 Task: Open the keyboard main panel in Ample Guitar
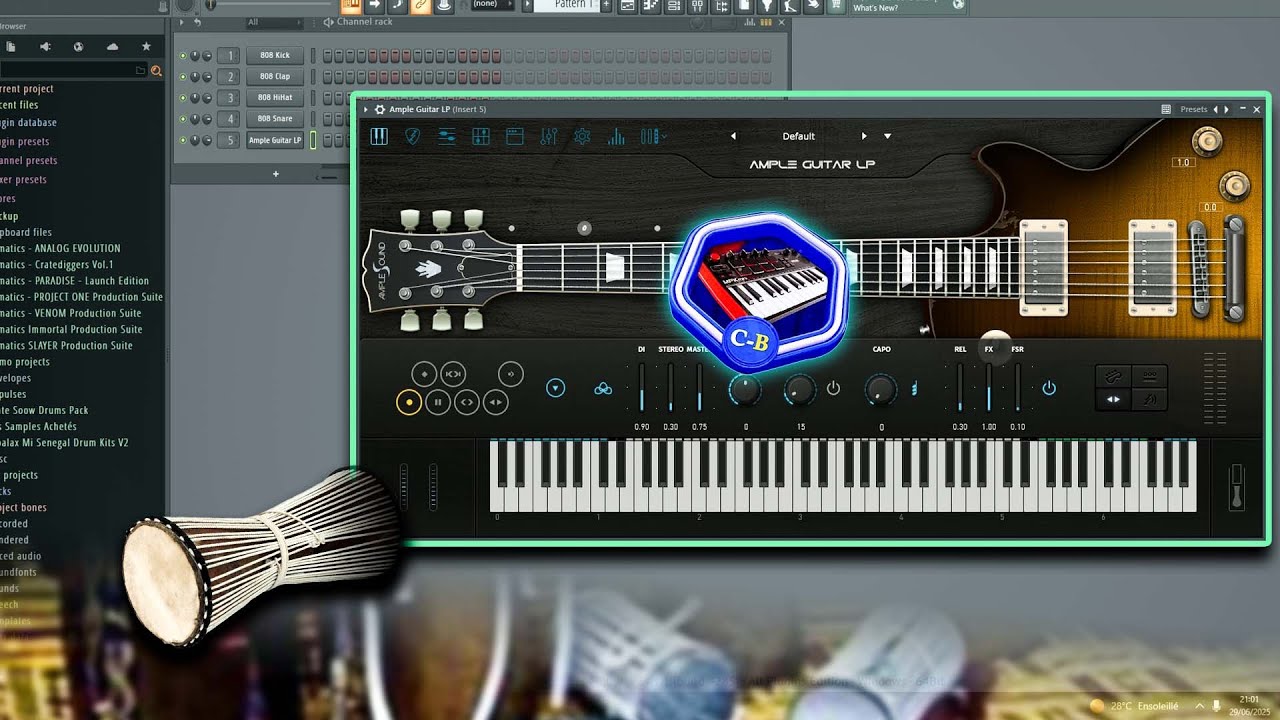379,136
